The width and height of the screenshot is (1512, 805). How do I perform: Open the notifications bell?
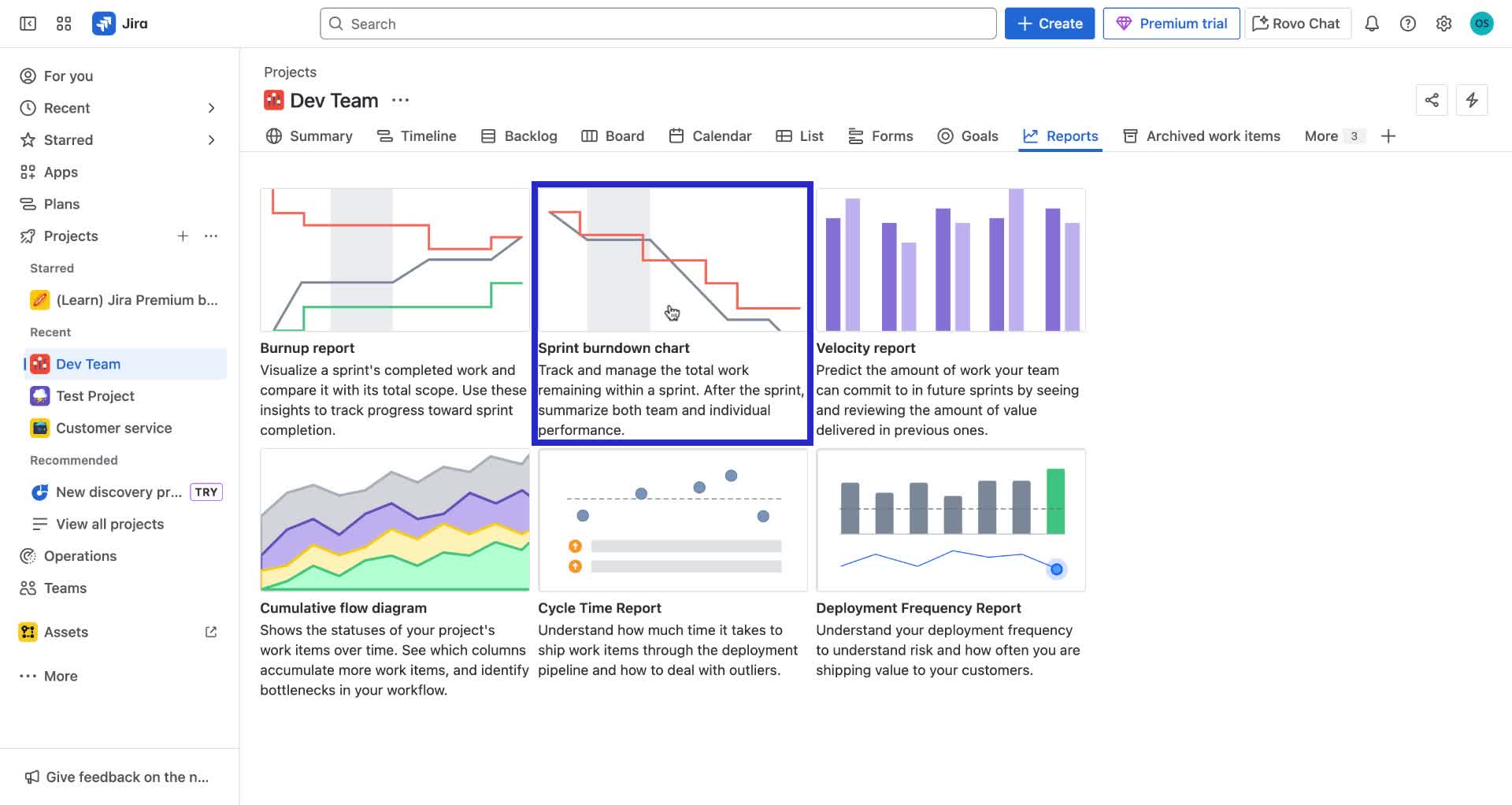pyautogui.click(x=1372, y=23)
